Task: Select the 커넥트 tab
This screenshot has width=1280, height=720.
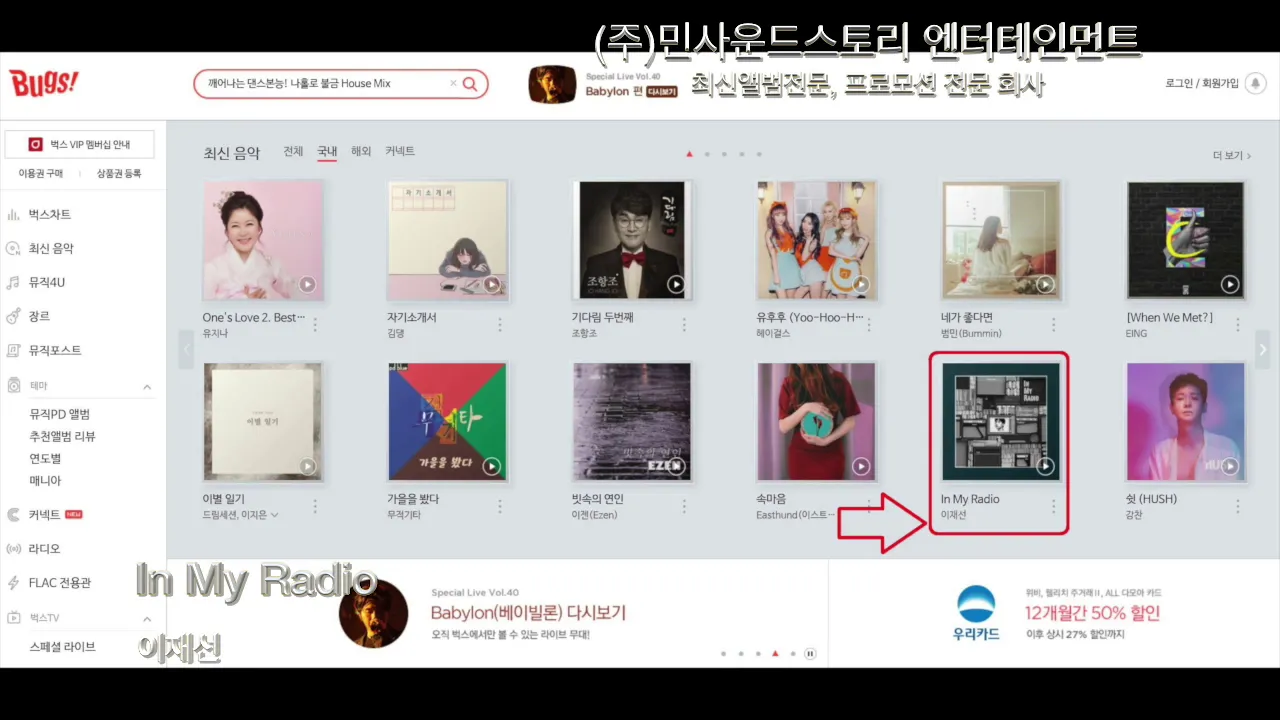Action: pos(400,152)
